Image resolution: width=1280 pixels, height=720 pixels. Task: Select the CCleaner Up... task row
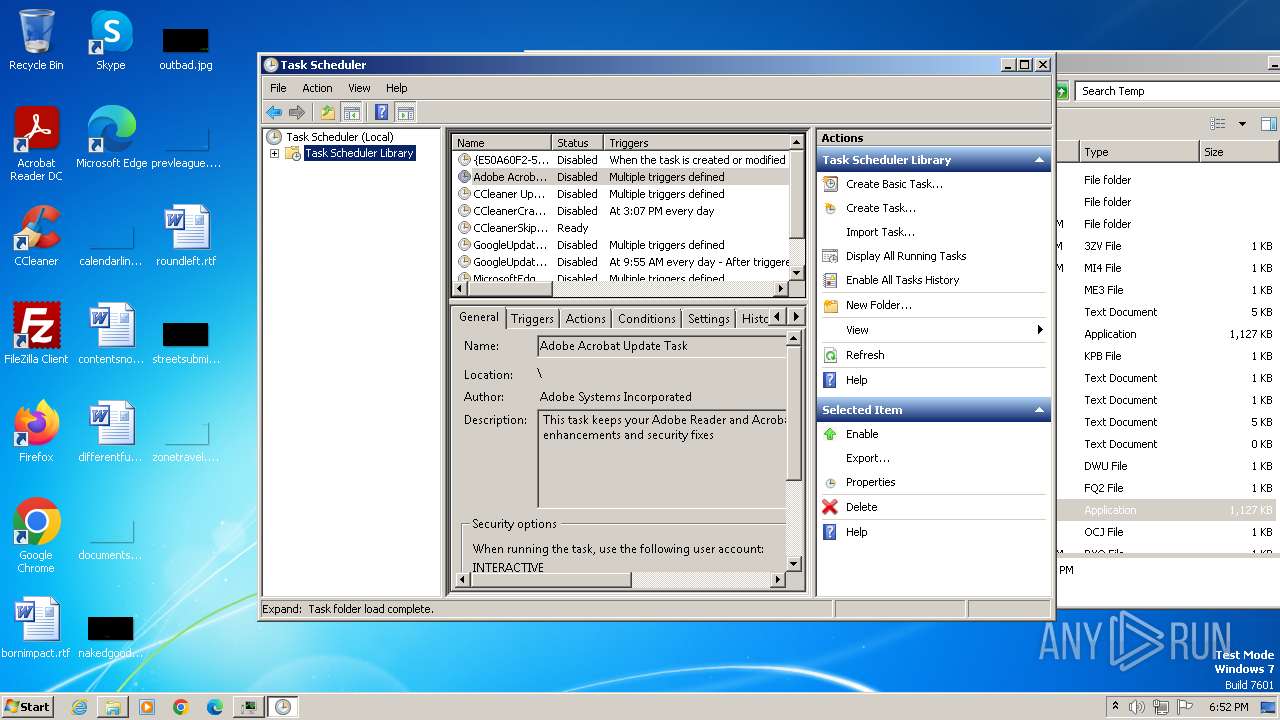point(621,194)
